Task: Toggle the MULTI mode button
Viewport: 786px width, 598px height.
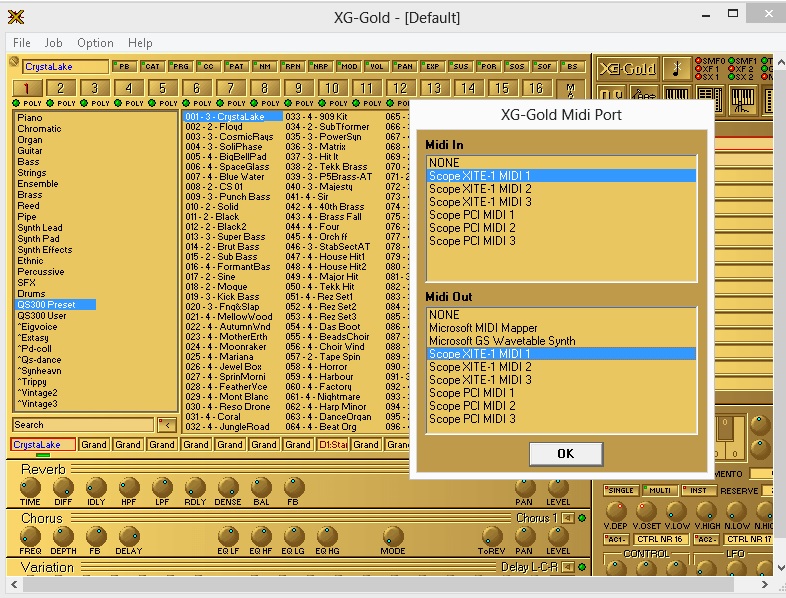Action: click(659, 490)
